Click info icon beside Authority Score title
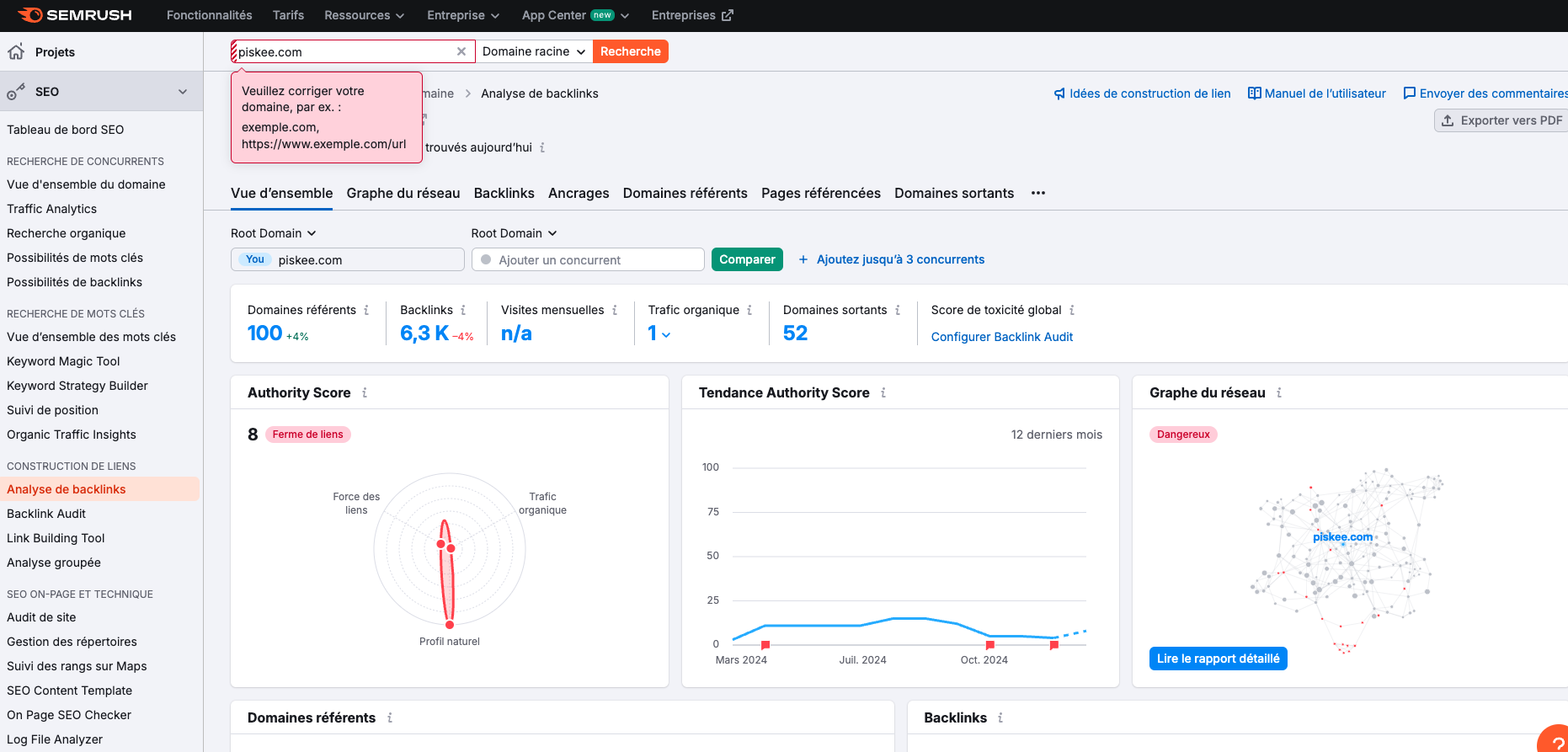The image size is (1568, 752). 365,392
